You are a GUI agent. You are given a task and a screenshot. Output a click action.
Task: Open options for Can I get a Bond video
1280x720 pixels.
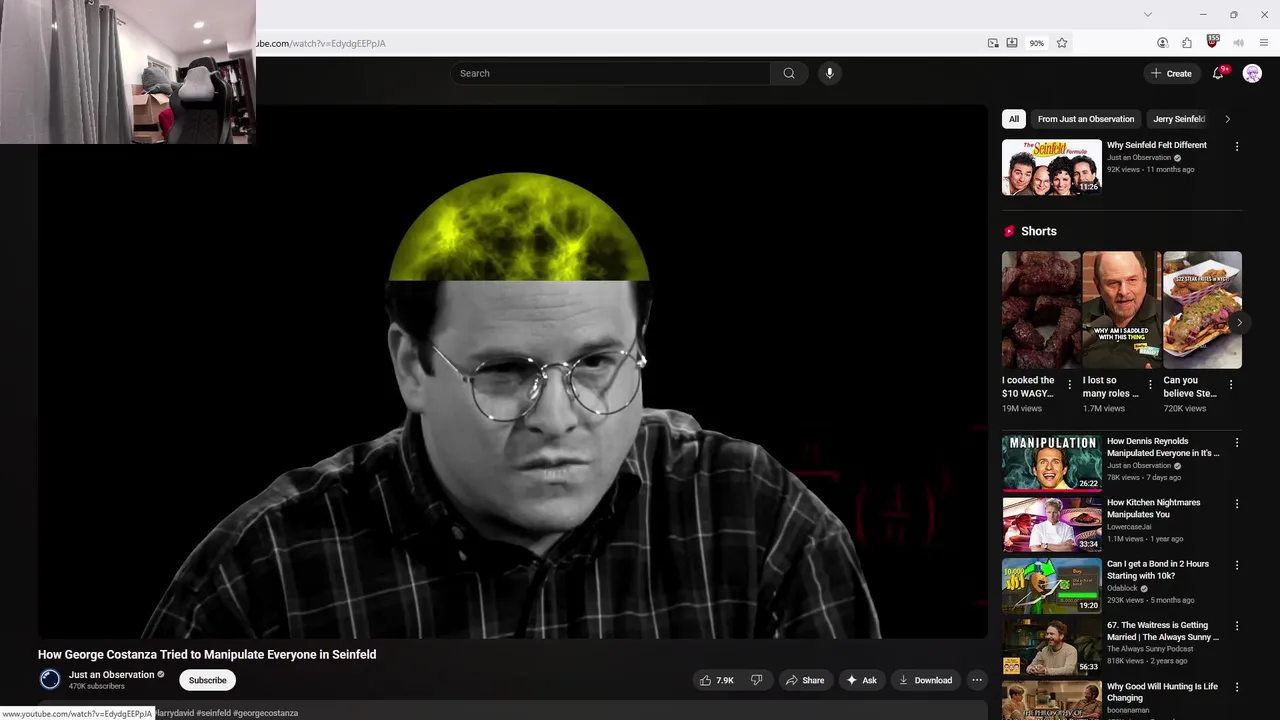coord(1237,565)
